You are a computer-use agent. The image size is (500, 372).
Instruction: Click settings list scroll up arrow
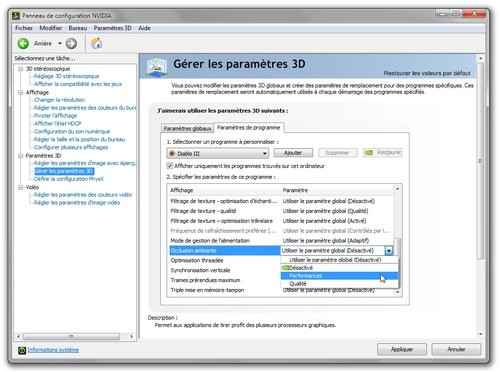(x=397, y=189)
